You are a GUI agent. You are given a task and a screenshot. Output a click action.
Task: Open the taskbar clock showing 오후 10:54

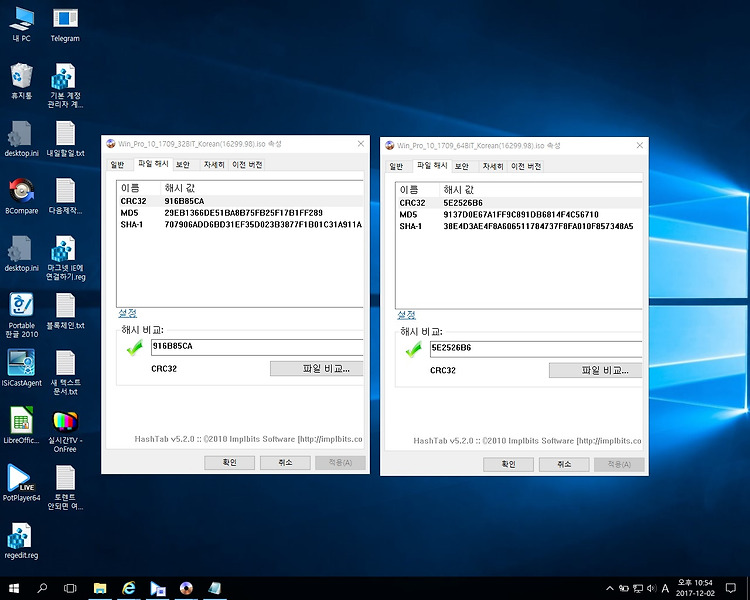695,588
